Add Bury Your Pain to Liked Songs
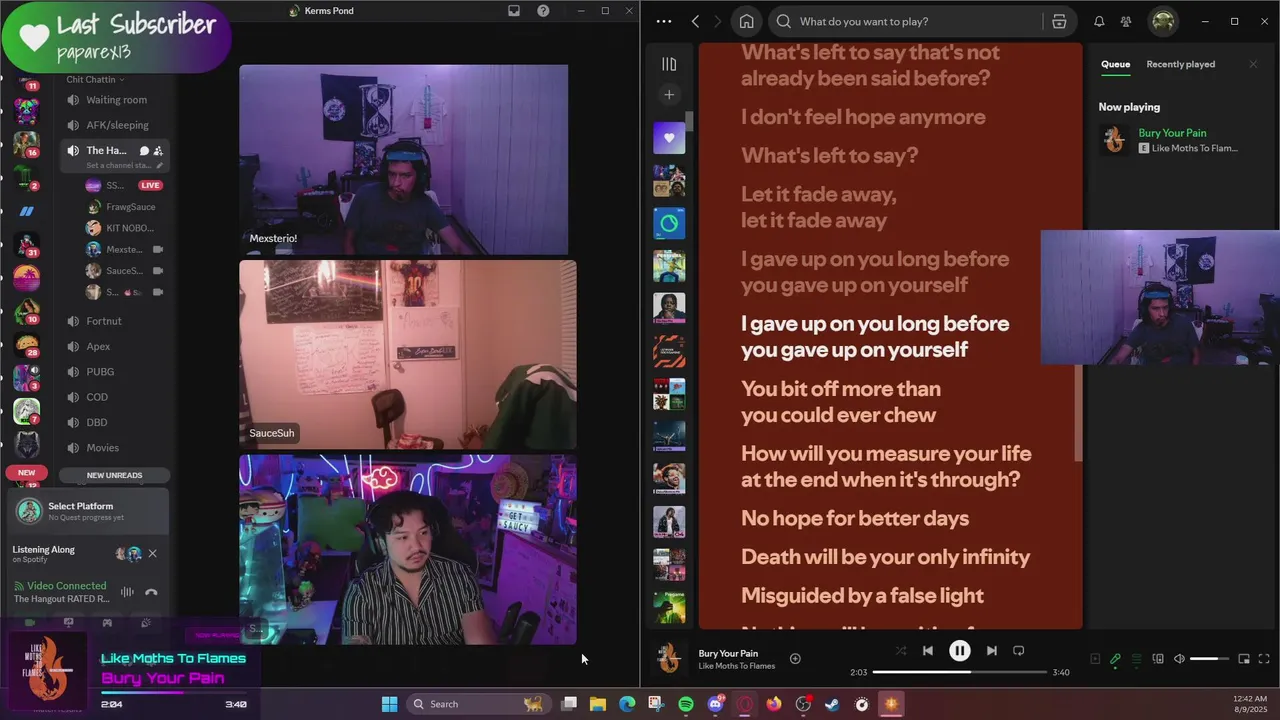This screenshot has width=1280, height=720. (x=795, y=658)
